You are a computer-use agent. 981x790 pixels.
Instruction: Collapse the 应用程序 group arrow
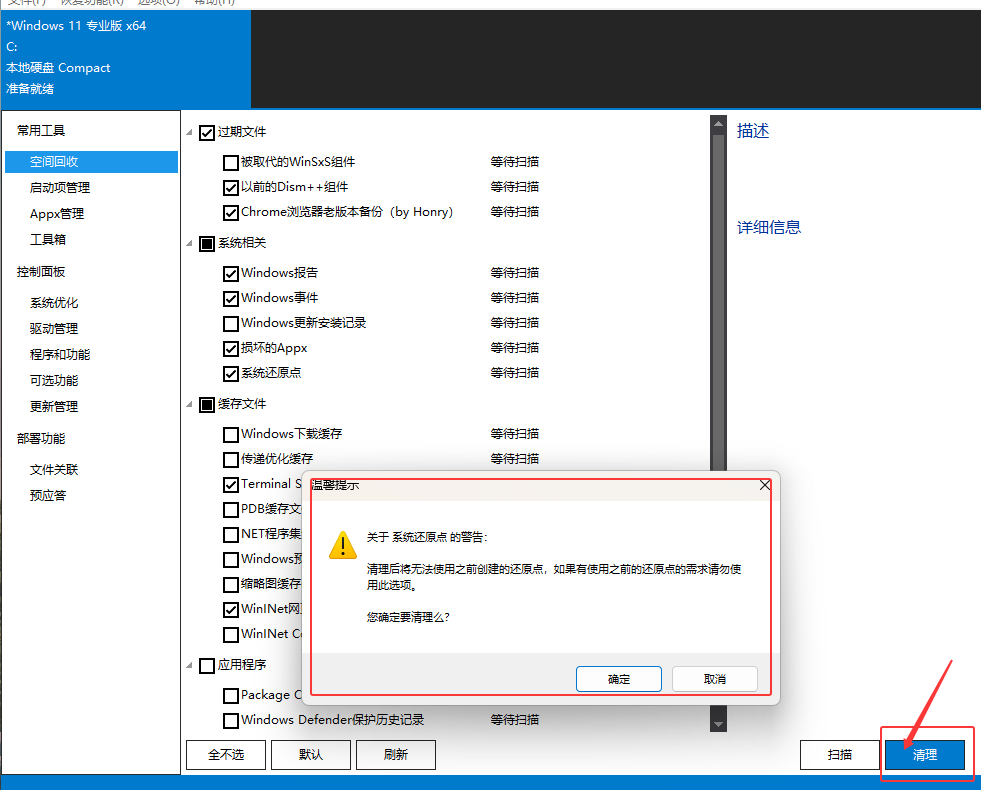pyautogui.click(x=190, y=666)
